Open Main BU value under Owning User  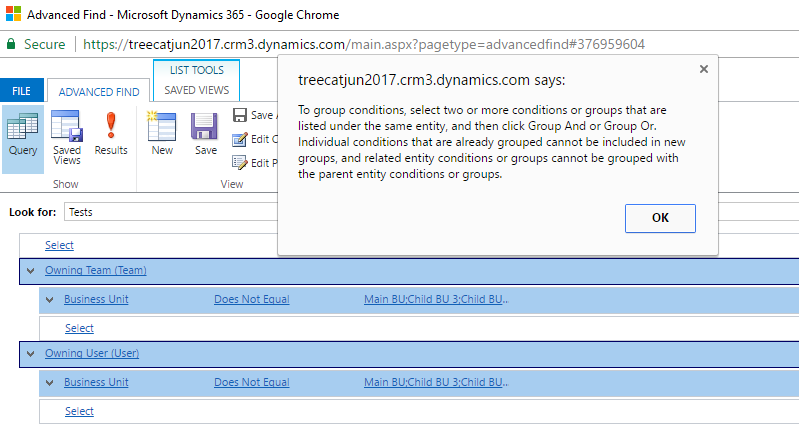click(436, 382)
